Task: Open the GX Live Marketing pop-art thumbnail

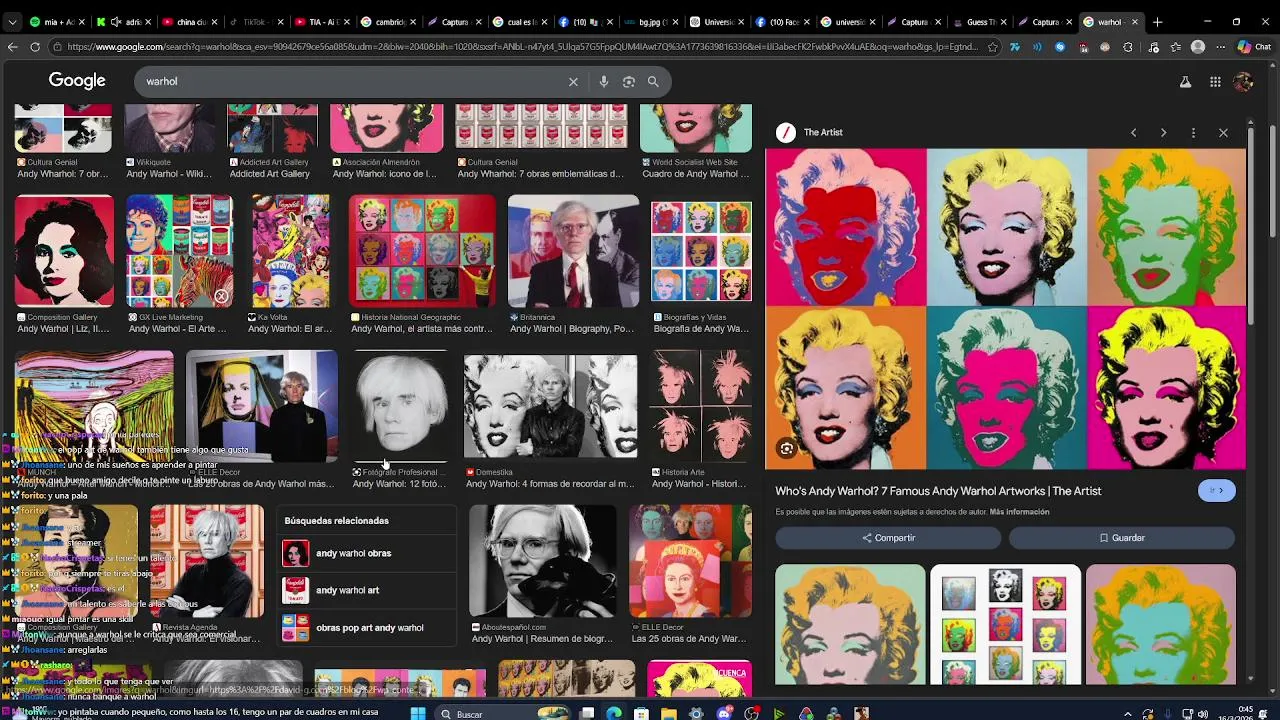Action: pyautogui.click(x=179, y=251)
